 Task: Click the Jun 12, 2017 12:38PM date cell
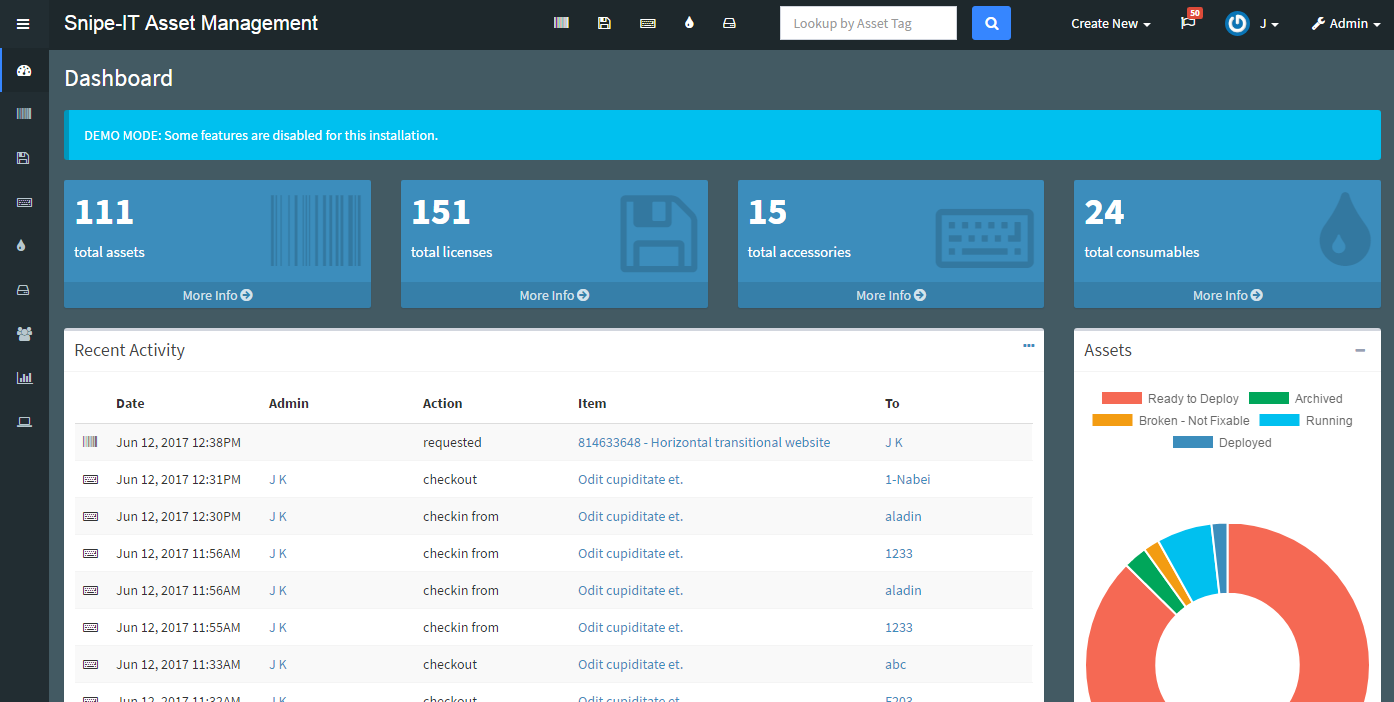coord(178,442)
